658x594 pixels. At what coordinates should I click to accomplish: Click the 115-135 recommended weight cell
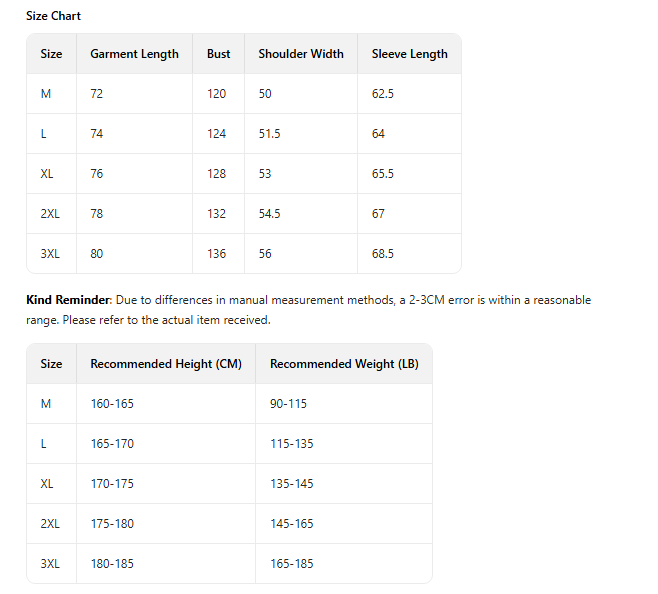point(291,444)
